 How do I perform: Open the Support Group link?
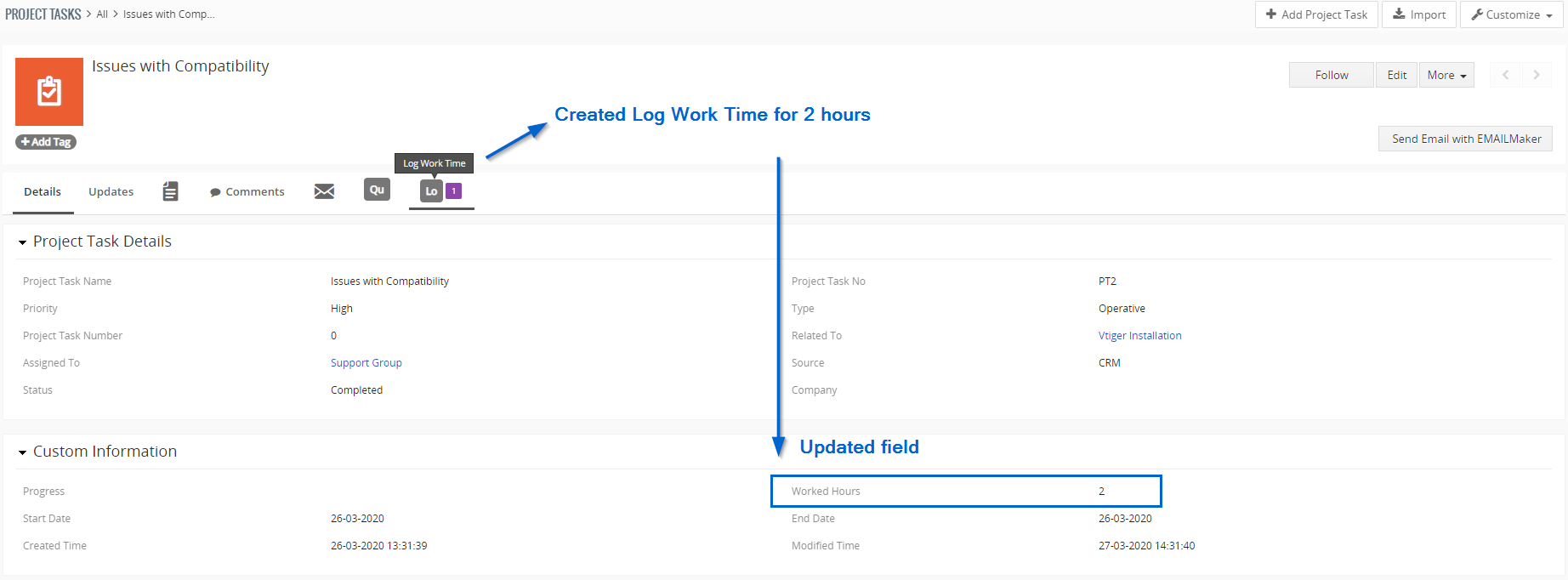click(x=366, y=363)
